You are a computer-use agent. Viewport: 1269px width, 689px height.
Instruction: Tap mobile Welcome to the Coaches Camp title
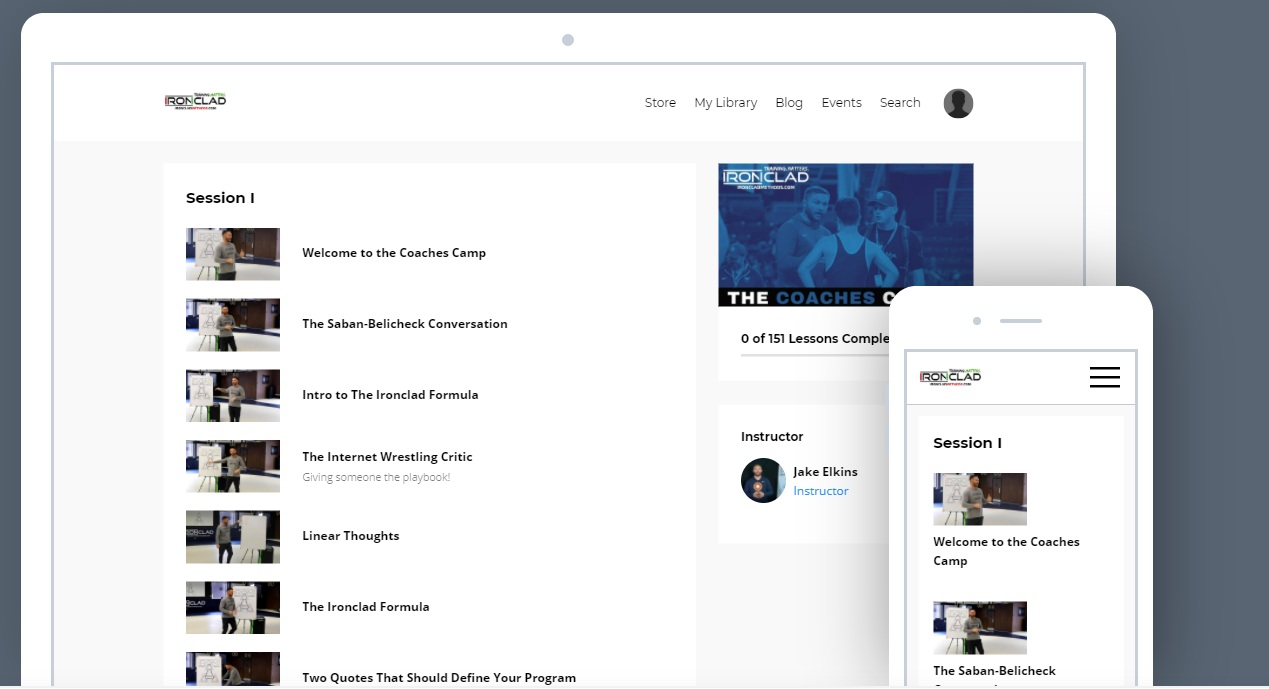1006,551
